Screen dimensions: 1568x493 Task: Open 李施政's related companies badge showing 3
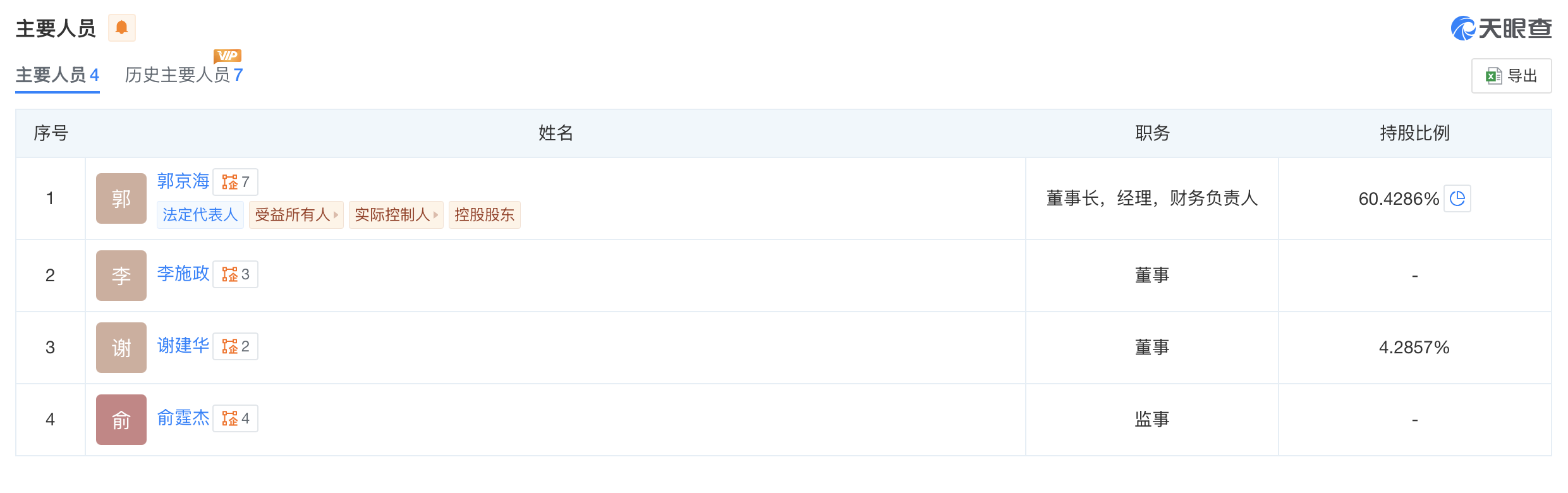[235, 274]
